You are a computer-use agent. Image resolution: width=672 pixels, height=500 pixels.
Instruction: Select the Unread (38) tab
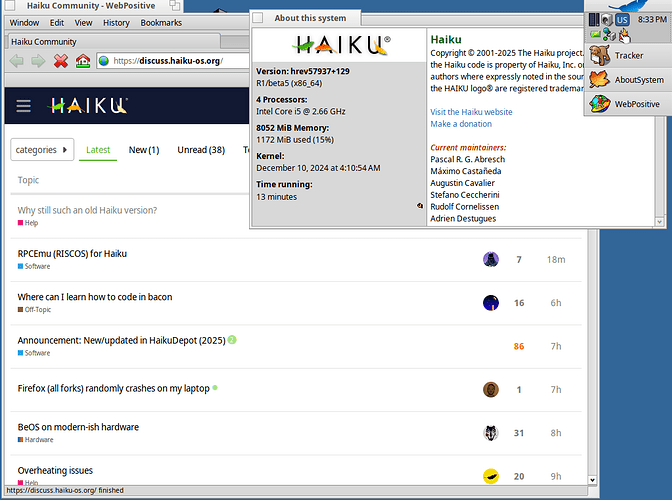200,150
